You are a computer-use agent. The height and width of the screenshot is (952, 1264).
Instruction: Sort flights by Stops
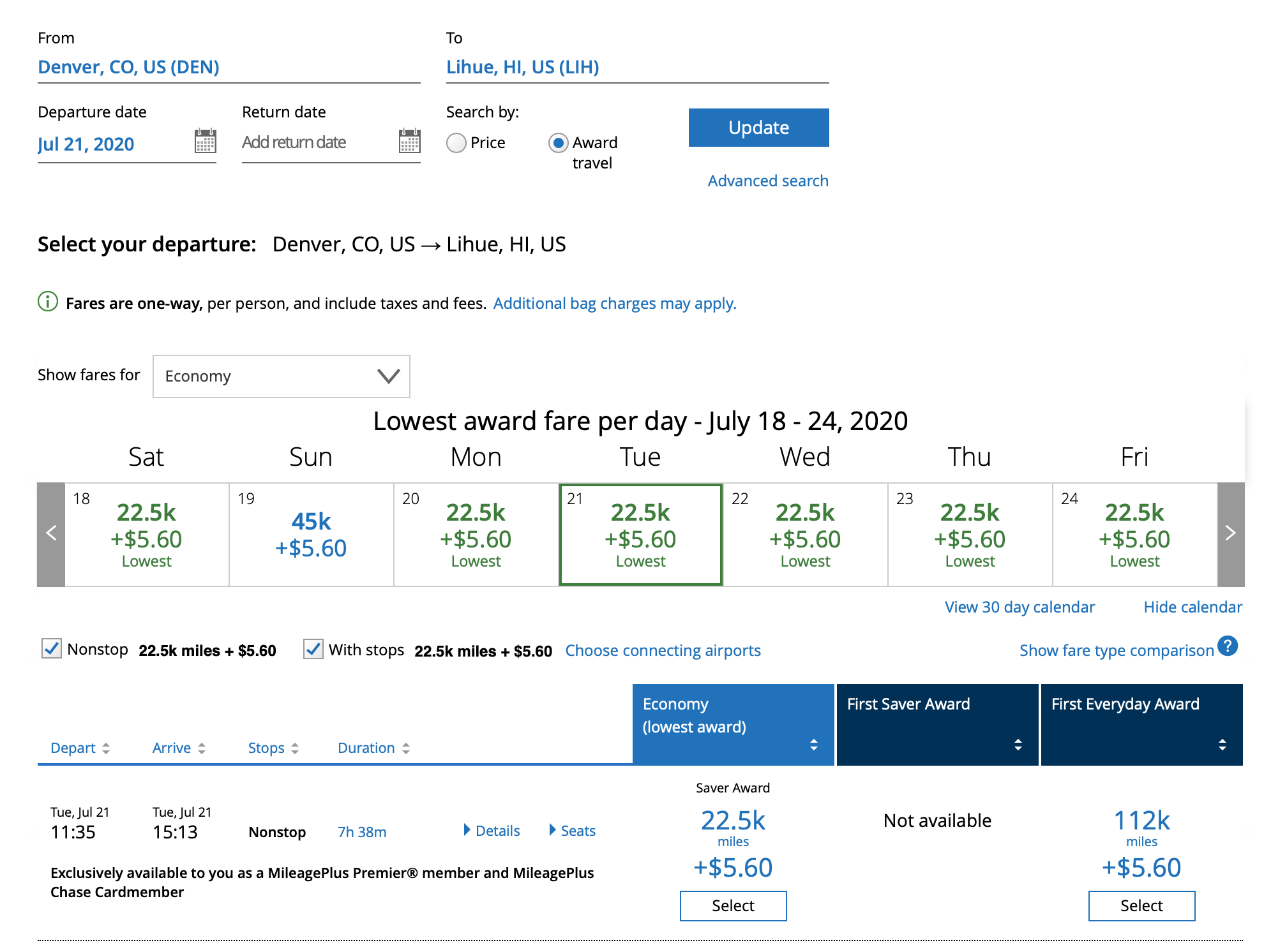pos(273,748)
